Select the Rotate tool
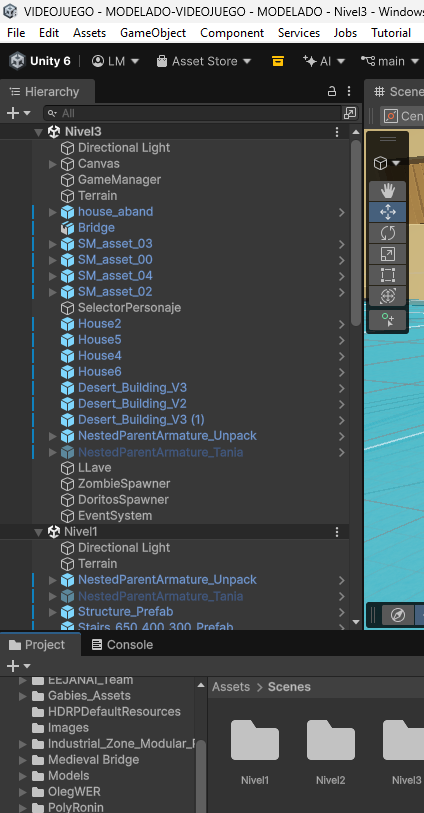The image size is (424, 813). pos(388,233)
